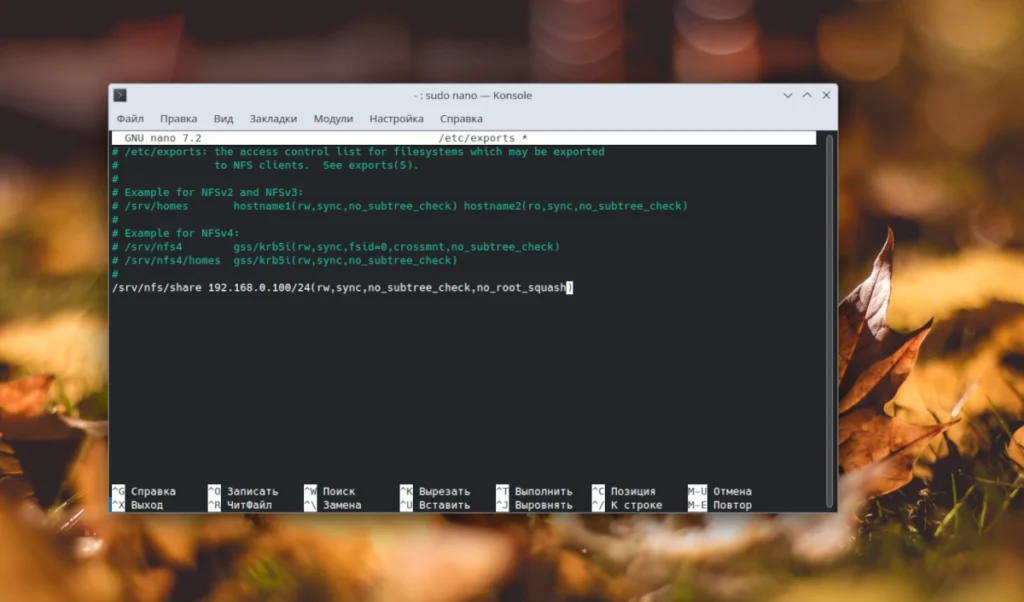Minimize the Konsole window
The width and height of the screenshot is (1024, 602).
click(x=788, y=95)
